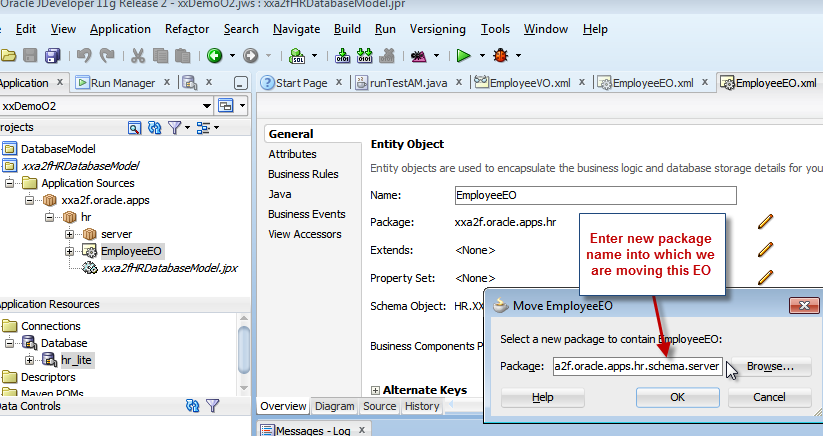Screen dimensions: 823x436
Task: Select the Business Rules side tab
Action: [x=303, y=174]
